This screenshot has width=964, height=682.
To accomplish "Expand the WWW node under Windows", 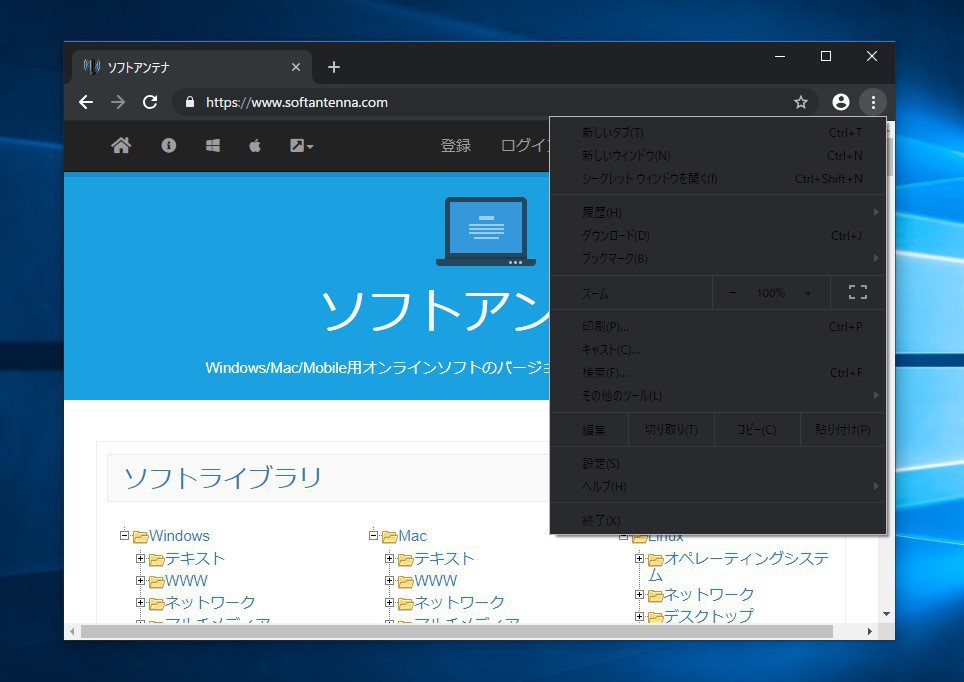I will [x=141, y=580].
